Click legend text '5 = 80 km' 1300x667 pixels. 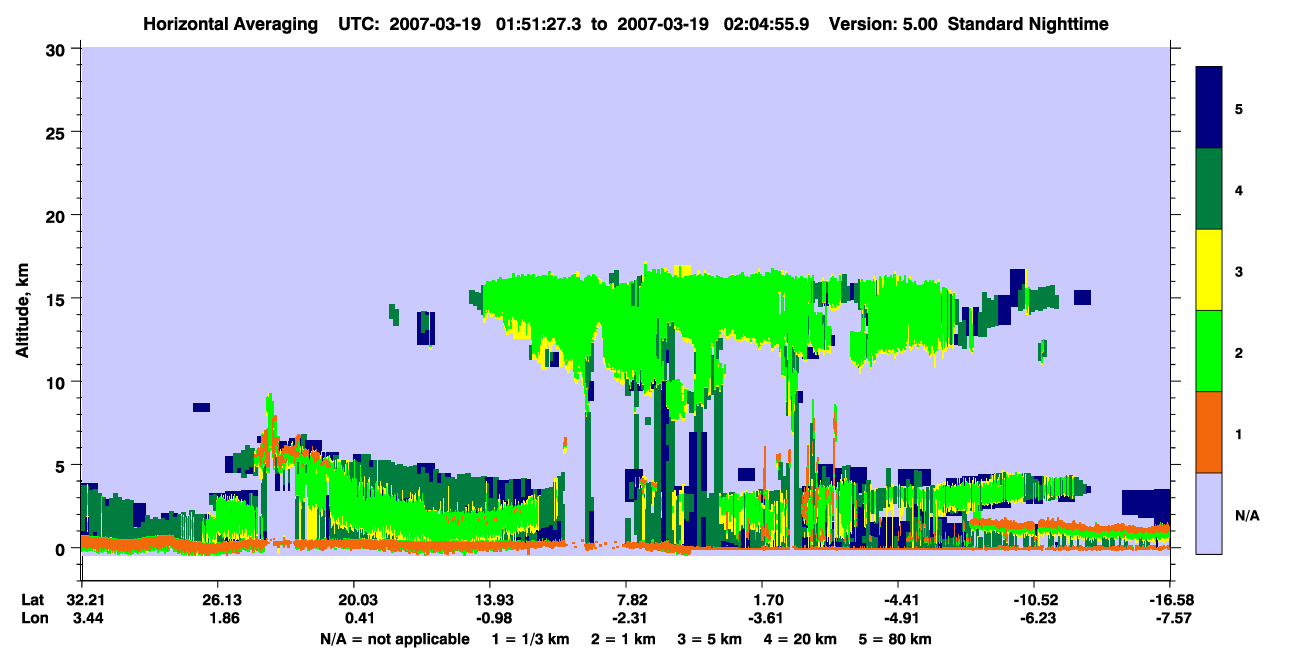(896, 639)
